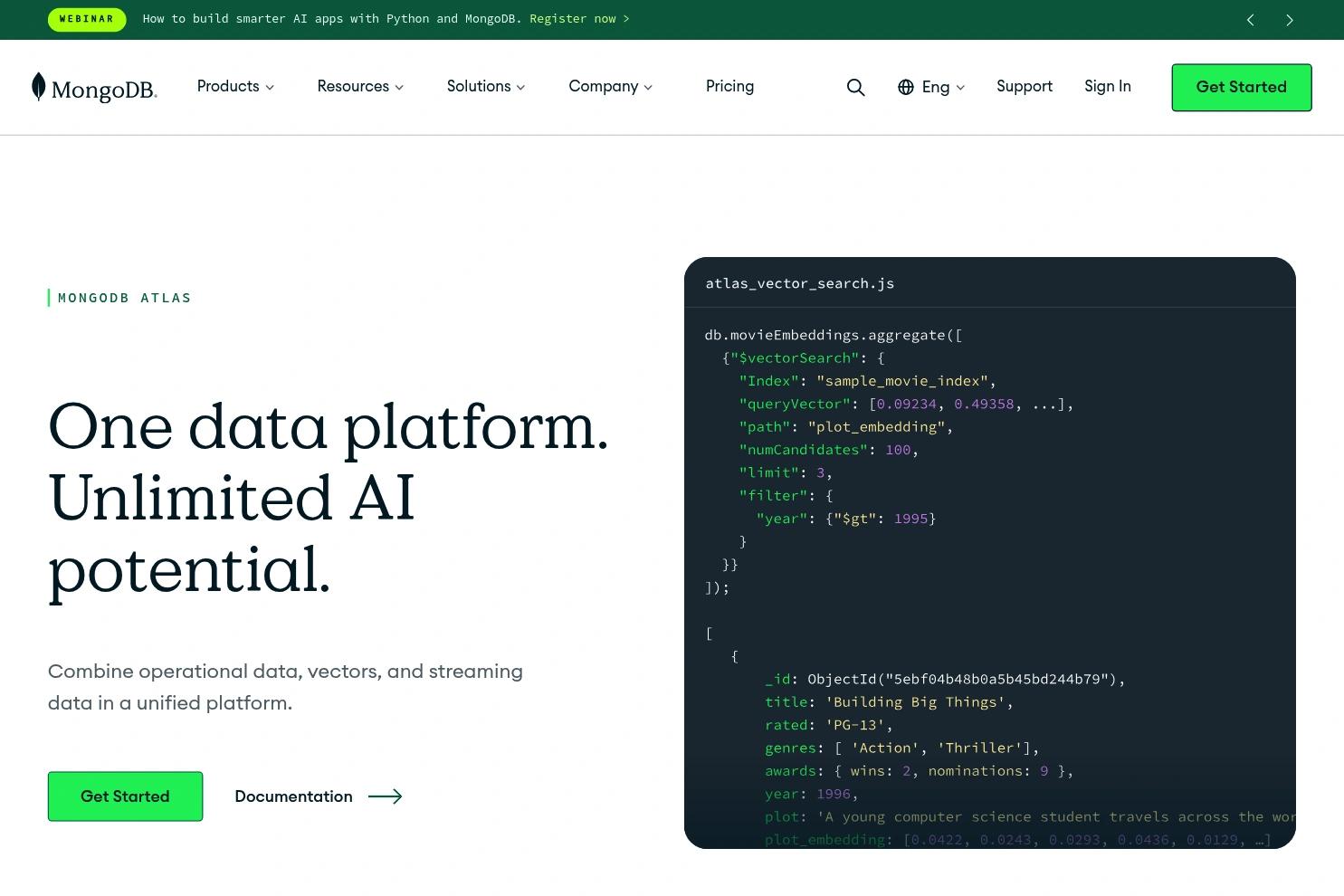Click the genres line in code output

click(x=902, y=748)
